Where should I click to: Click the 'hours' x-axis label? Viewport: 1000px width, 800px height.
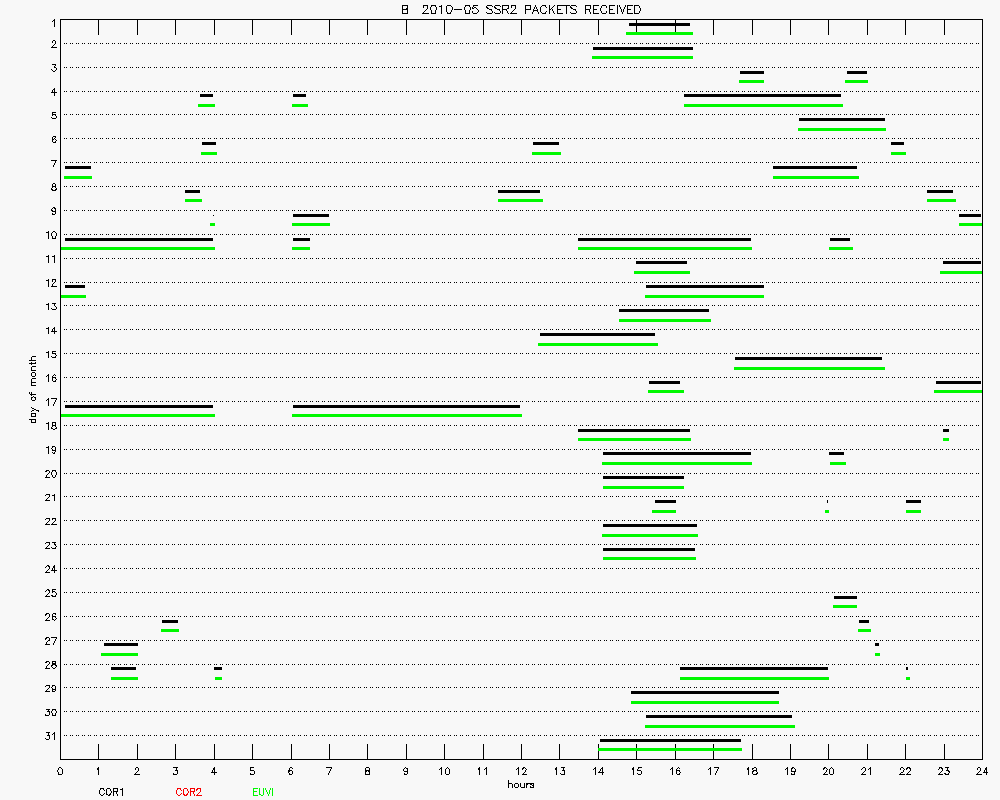520,785
